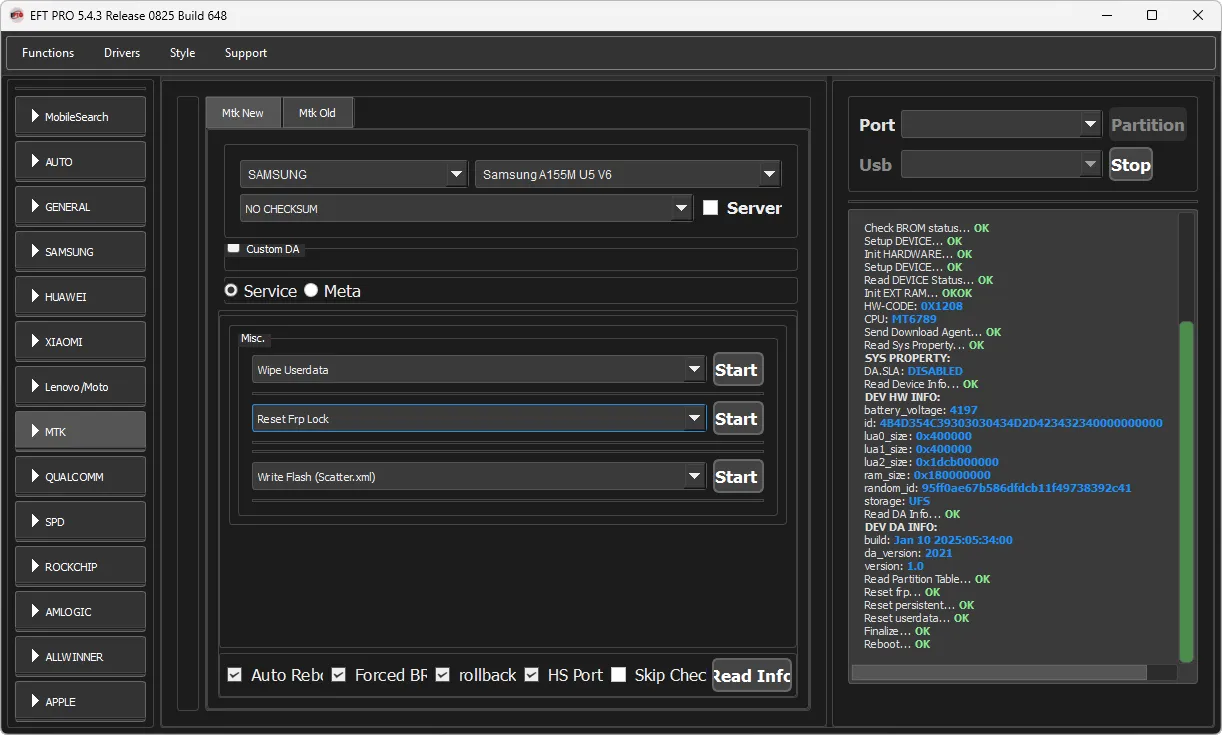Image resolution: width=1222 pixels, height=735 pixels.
Task: Expand the MobileSearch sidebar arrow
Action: coord(35,117)
